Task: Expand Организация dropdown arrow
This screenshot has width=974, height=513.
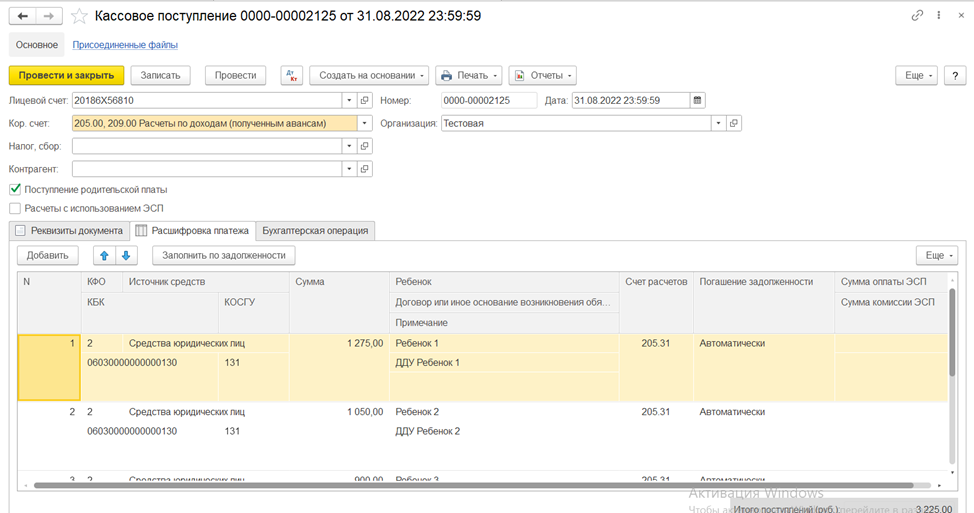Action: [x=718, y=123]
